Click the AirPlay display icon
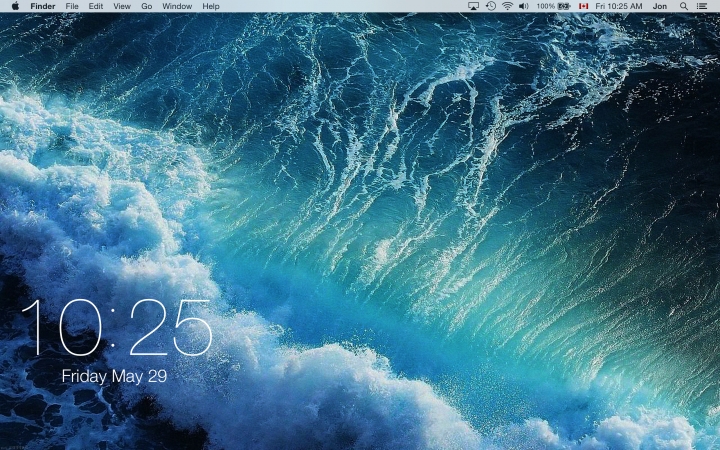 pos(473,6)
